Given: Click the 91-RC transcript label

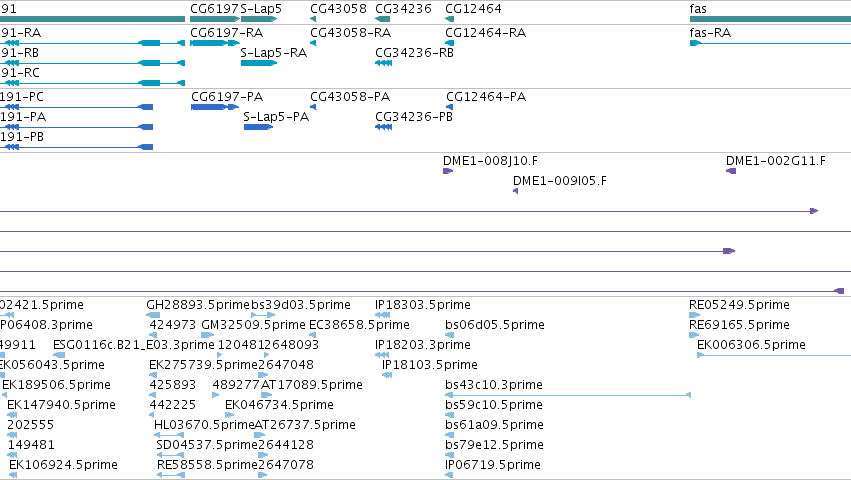Looking at the screenshot, I should click(20, 73).
